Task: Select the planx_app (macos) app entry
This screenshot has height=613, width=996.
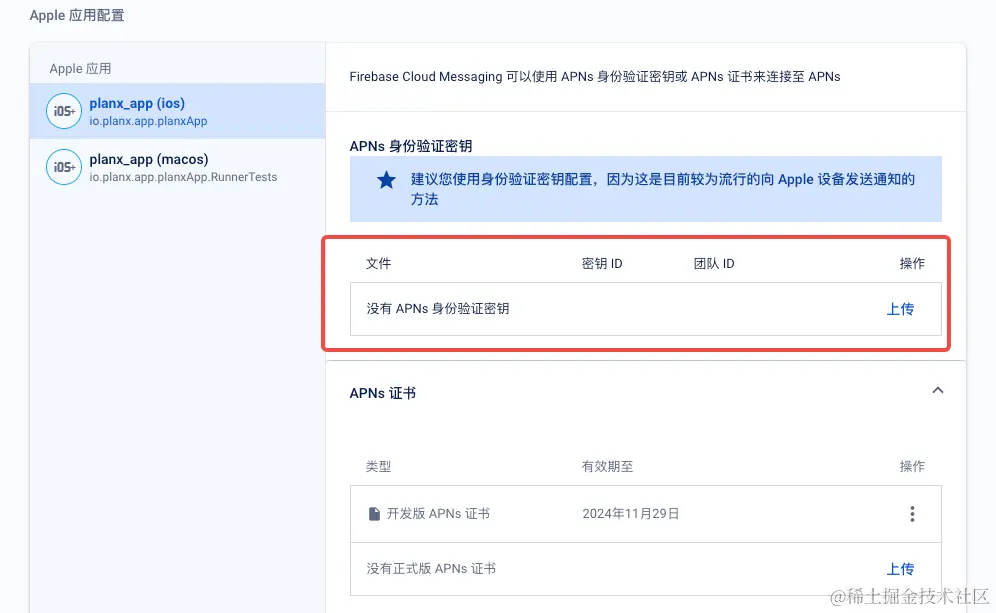Action: pos(177,167)
